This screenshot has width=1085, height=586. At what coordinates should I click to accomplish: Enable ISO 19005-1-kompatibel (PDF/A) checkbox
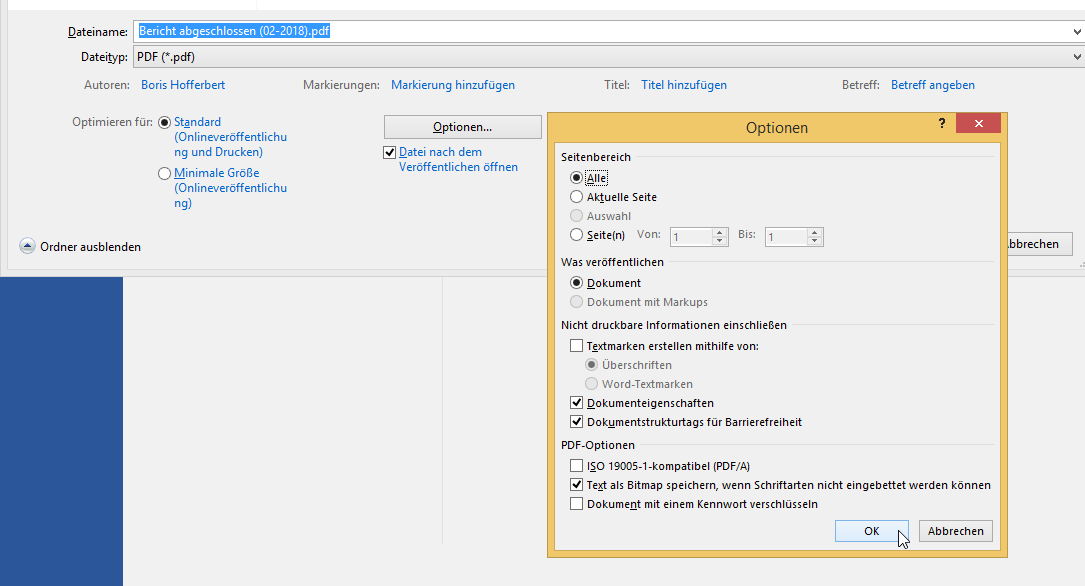(576, 466)
